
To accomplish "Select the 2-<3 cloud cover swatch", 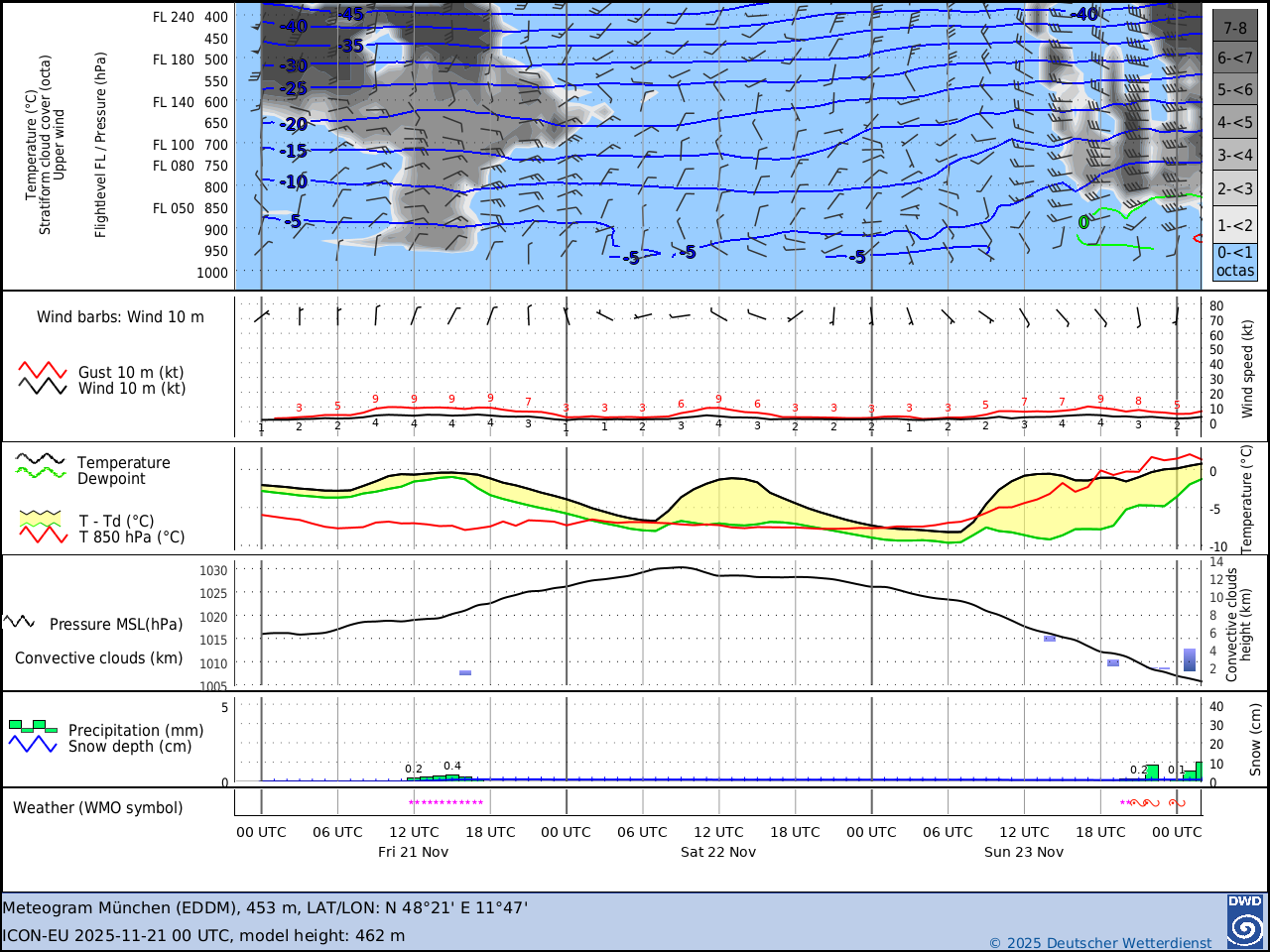I will click(1234, 188).
